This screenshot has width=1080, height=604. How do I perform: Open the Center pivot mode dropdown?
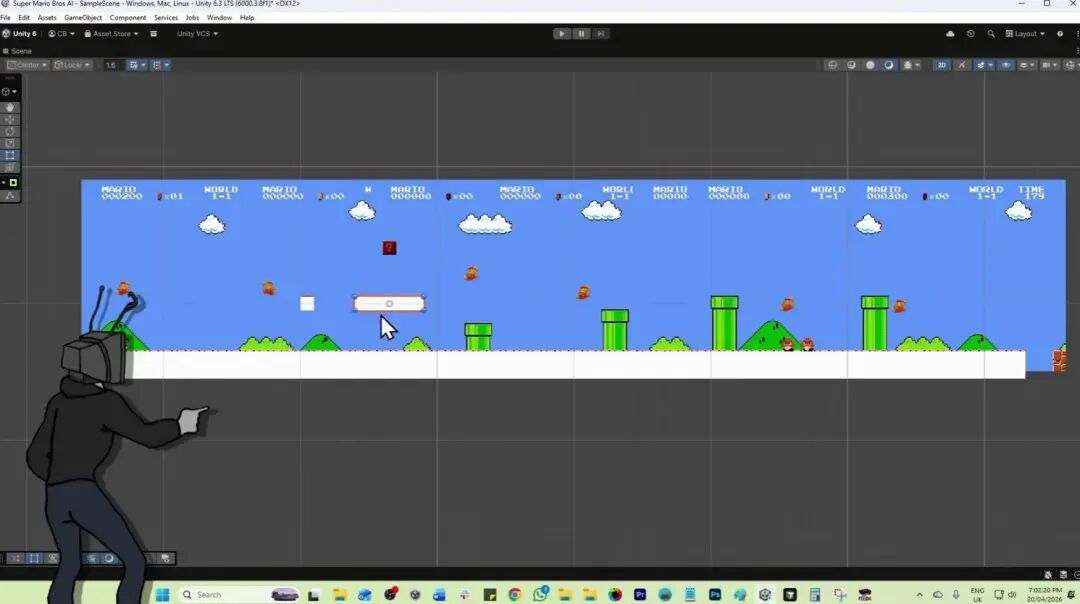pos(27,65)
